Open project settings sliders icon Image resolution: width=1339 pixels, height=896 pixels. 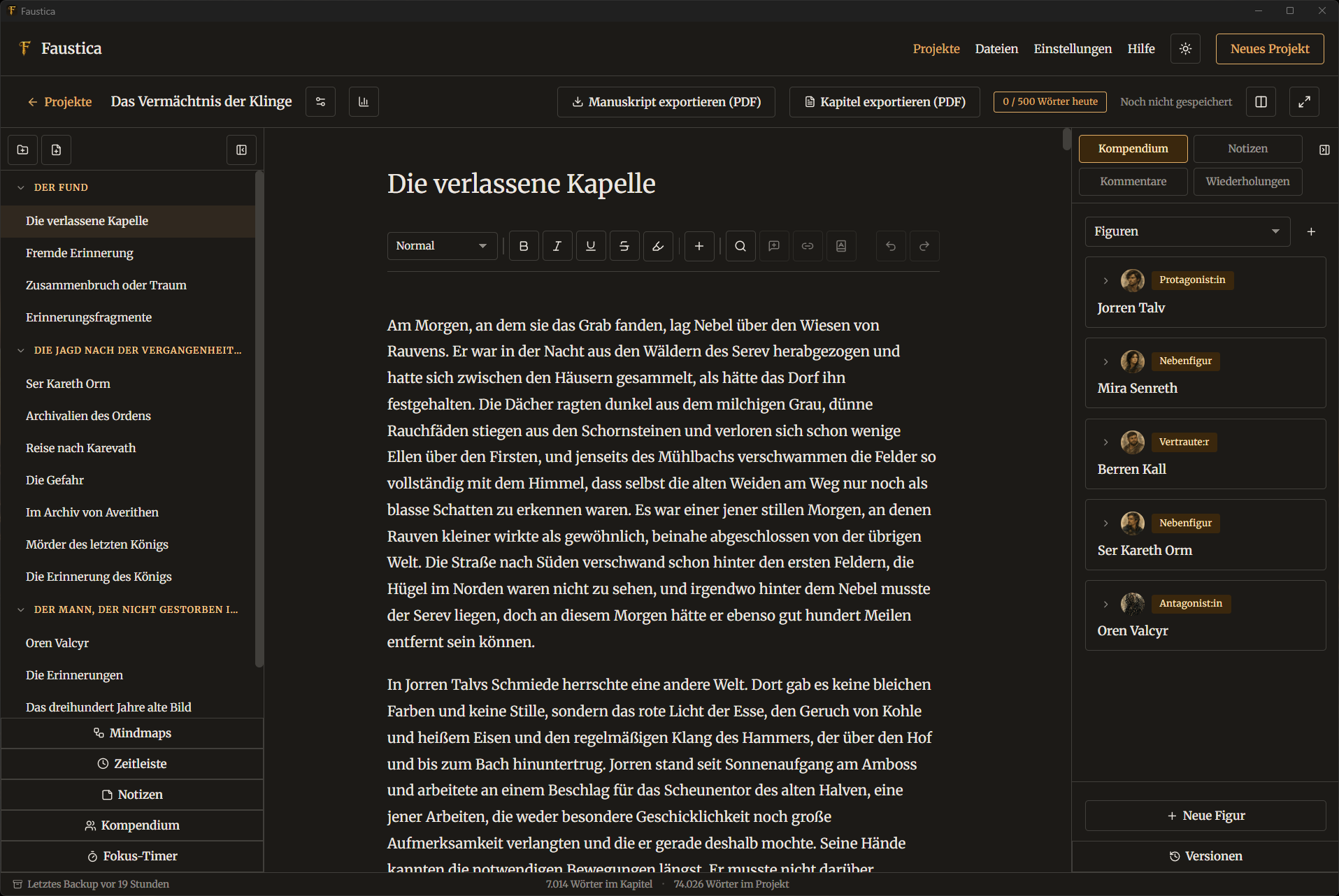320,102
